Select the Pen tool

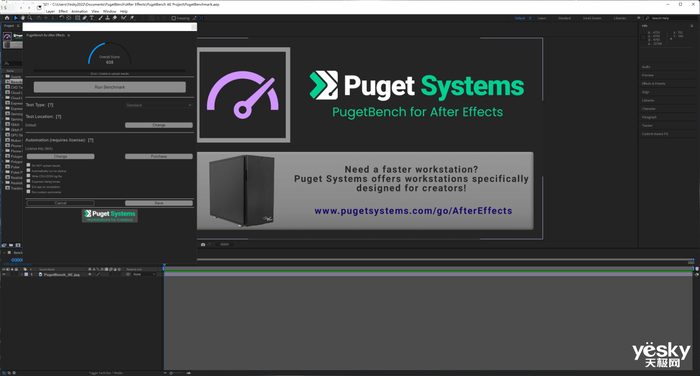[x=85, y=18]
